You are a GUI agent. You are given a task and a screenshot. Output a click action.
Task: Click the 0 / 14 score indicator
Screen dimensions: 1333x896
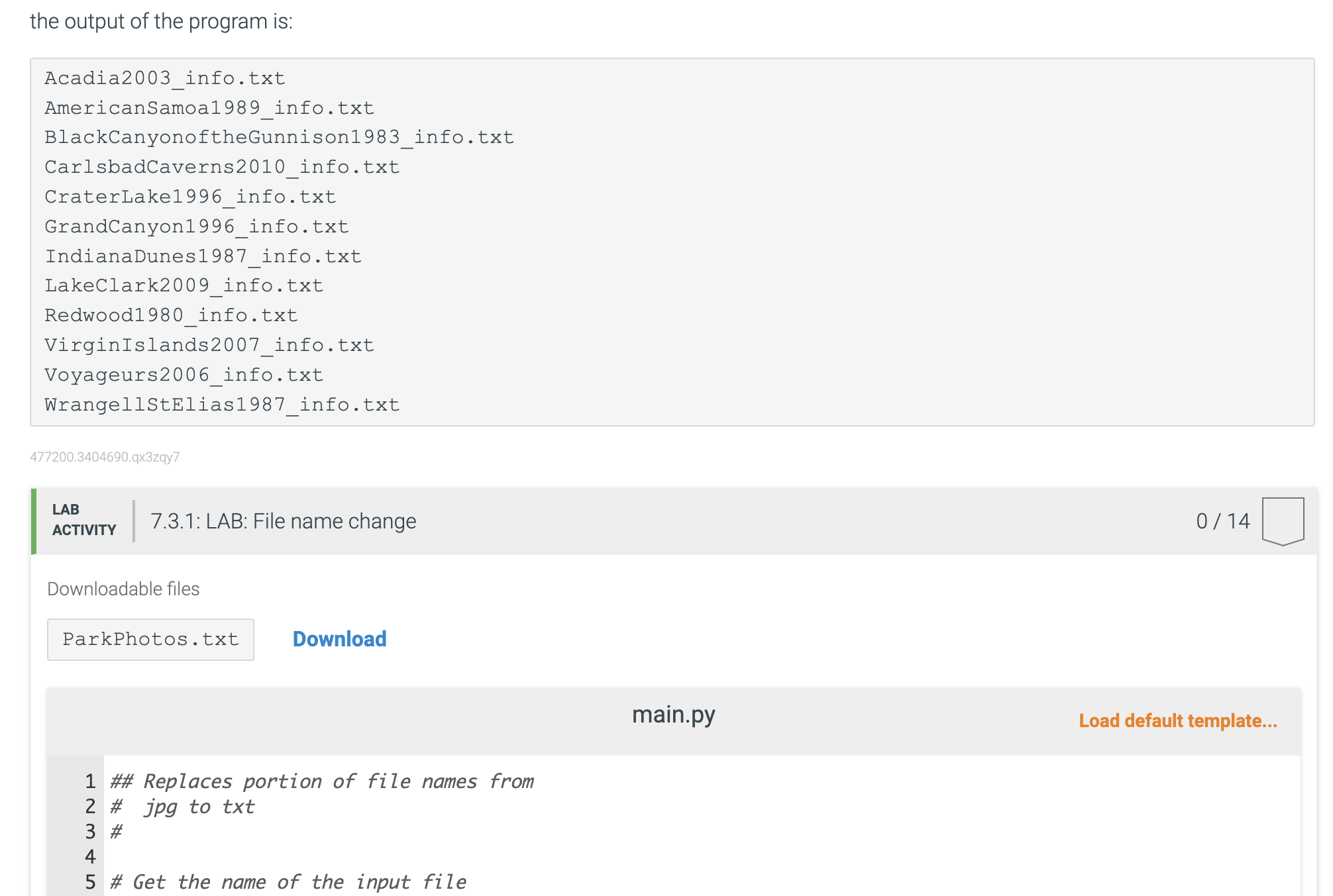[x=1222, y=521]
